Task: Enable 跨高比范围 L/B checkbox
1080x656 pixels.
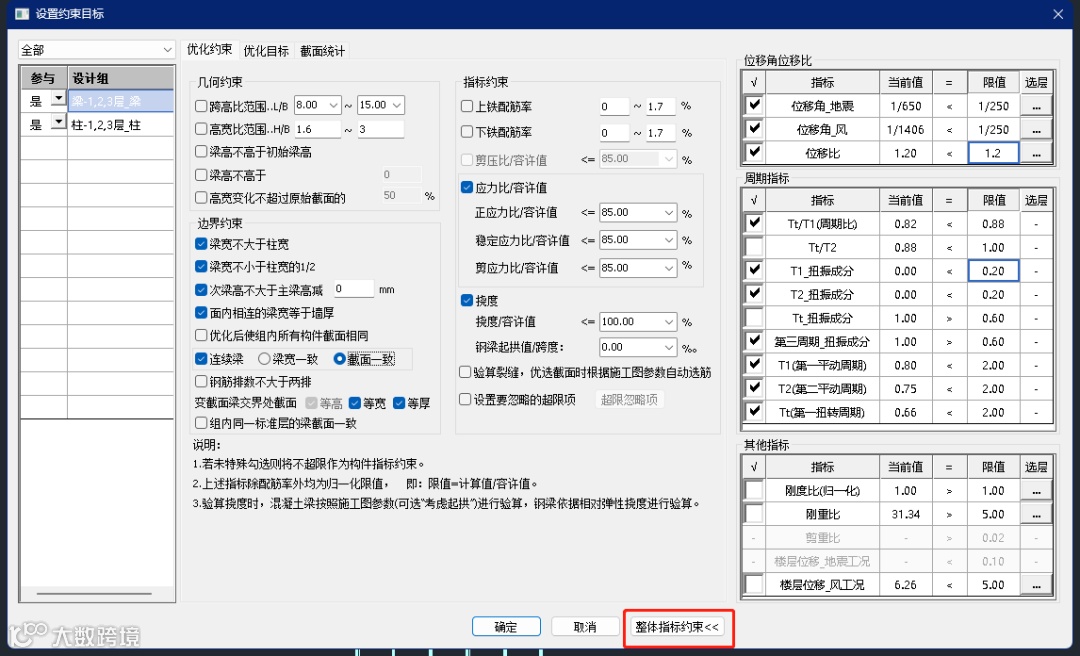Action: click(201, 106)
